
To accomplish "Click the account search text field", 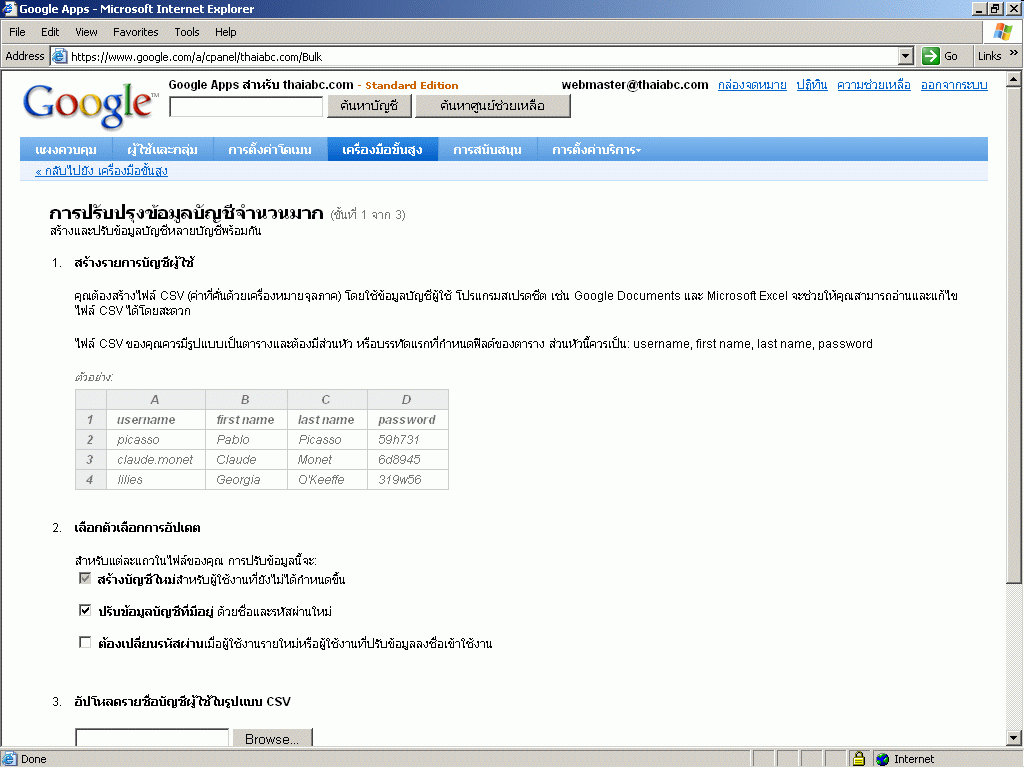I will pyautogui.click(x=246, y=106).
